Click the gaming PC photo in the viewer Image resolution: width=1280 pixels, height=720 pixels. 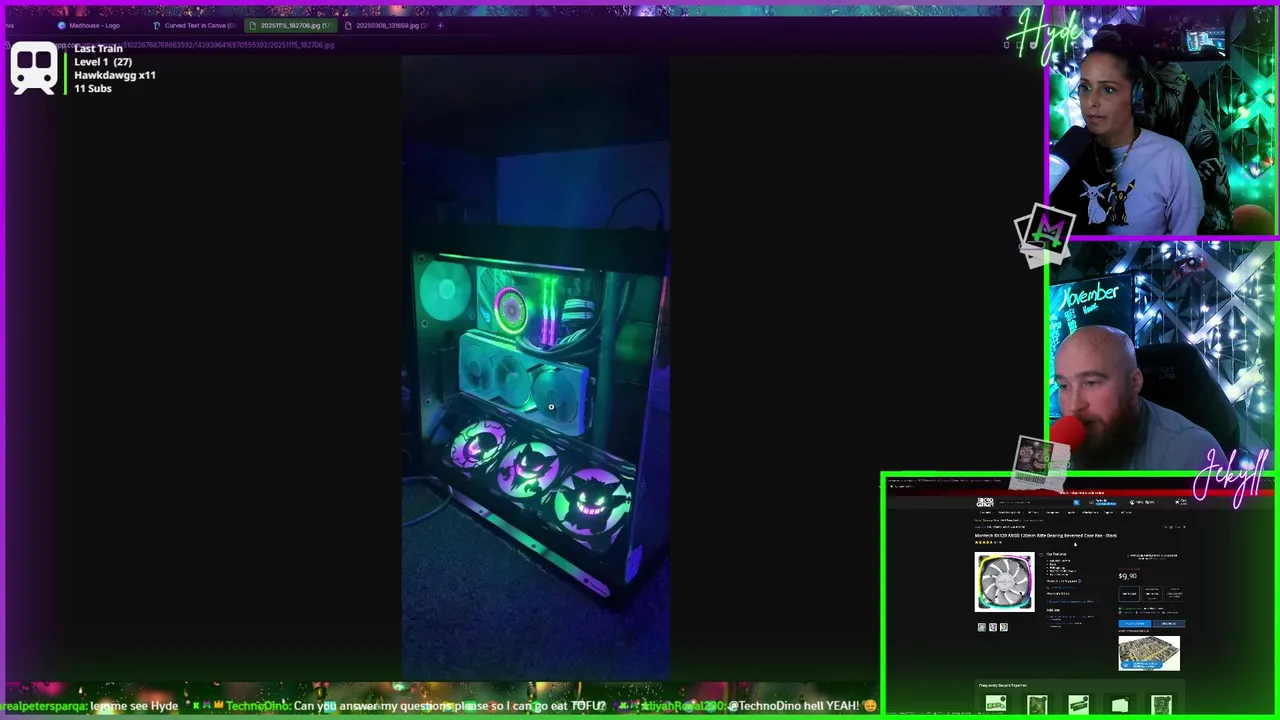[x=536, y=367]
